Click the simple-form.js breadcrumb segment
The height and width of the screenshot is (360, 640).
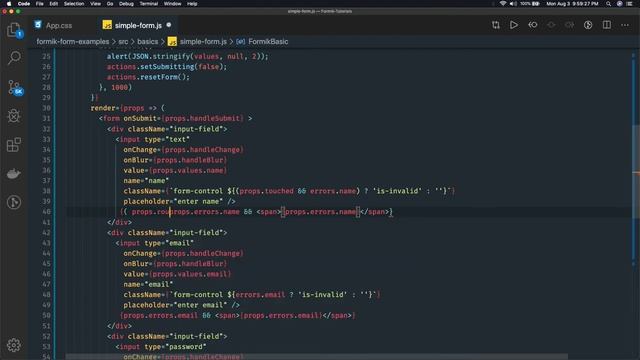(x=203, y=42)
